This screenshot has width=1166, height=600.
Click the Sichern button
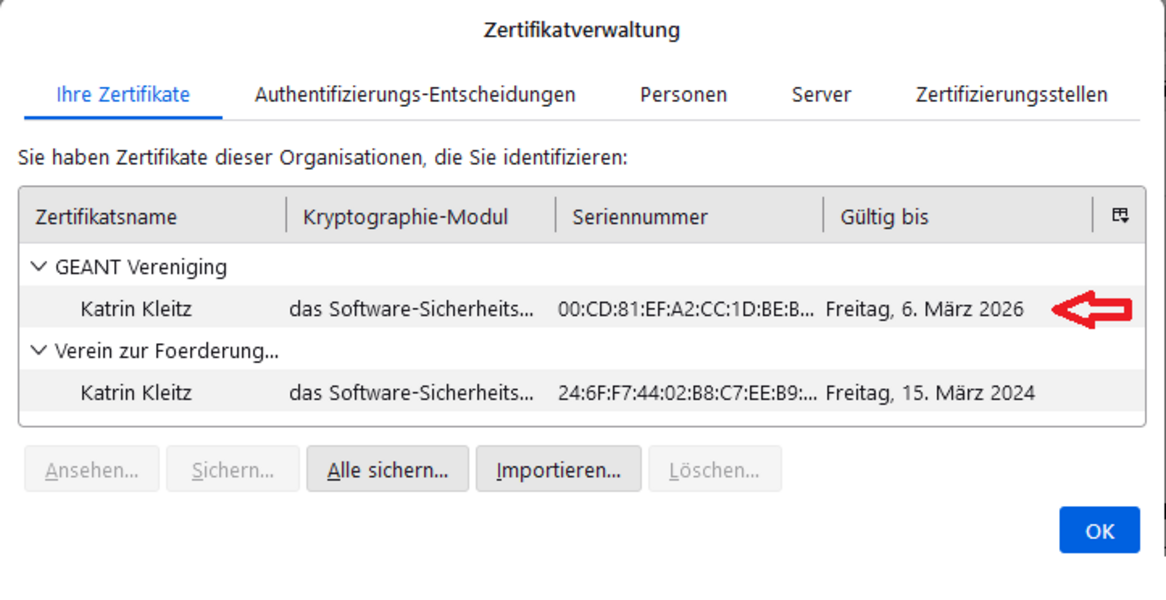click(x=232, y=470)
